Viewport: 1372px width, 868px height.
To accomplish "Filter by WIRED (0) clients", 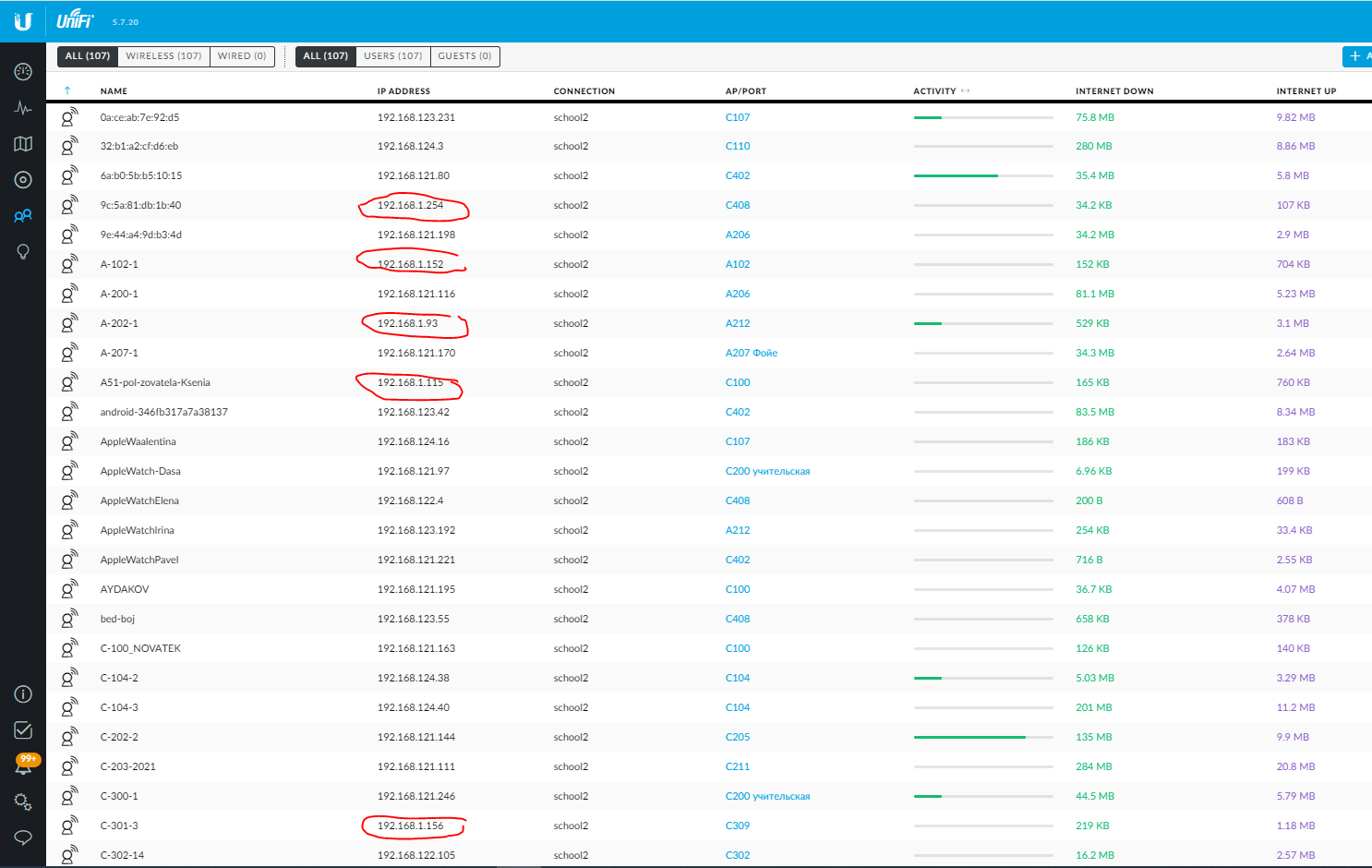I will pos(242,56).
